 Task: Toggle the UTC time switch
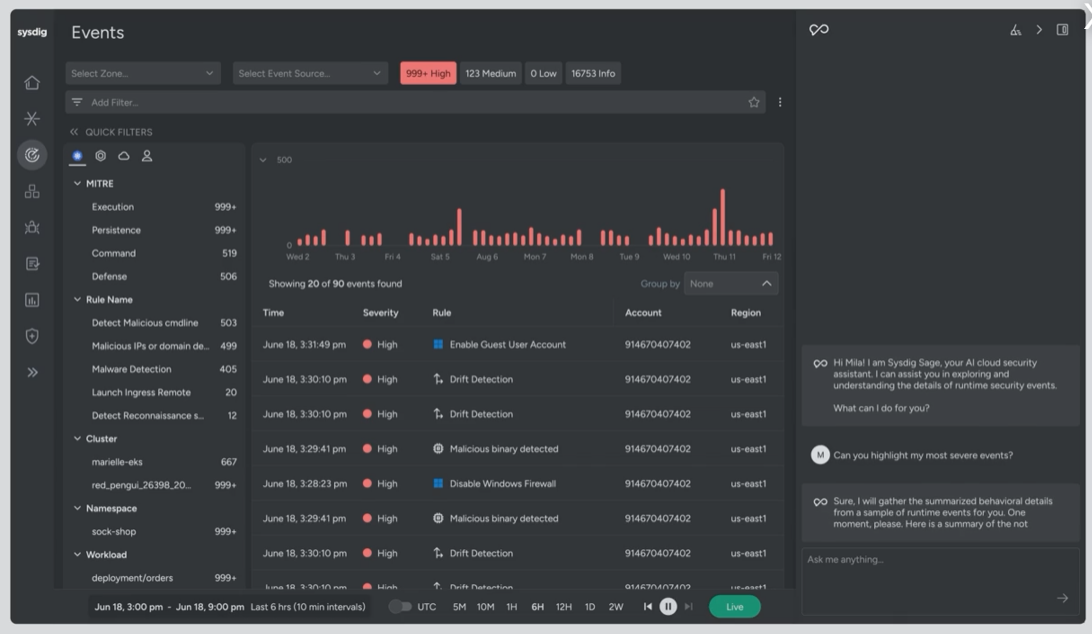pyautogui.click(x=400, y=607)
